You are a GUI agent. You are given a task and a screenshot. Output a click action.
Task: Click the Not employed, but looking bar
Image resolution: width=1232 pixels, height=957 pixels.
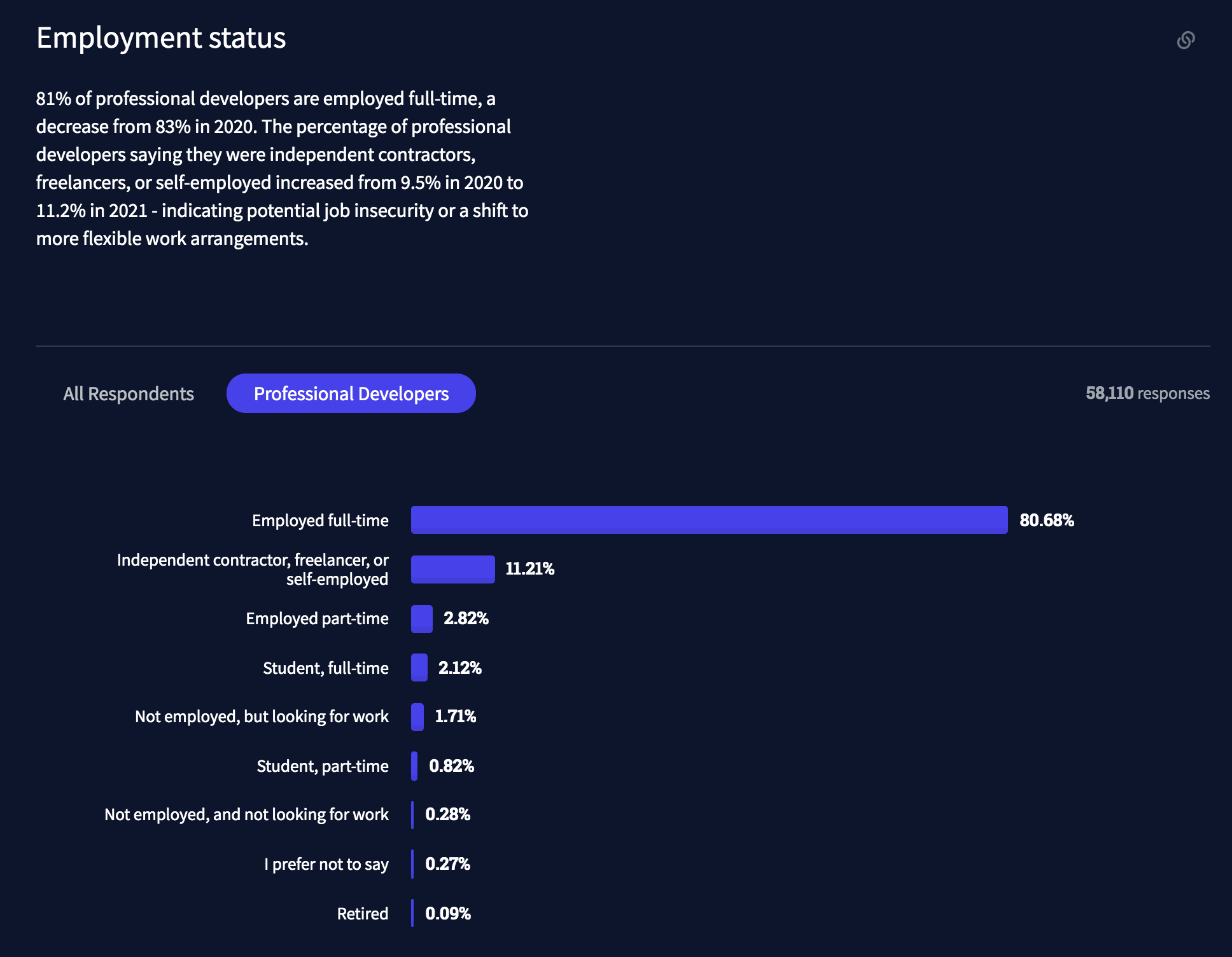coord(417,717)
